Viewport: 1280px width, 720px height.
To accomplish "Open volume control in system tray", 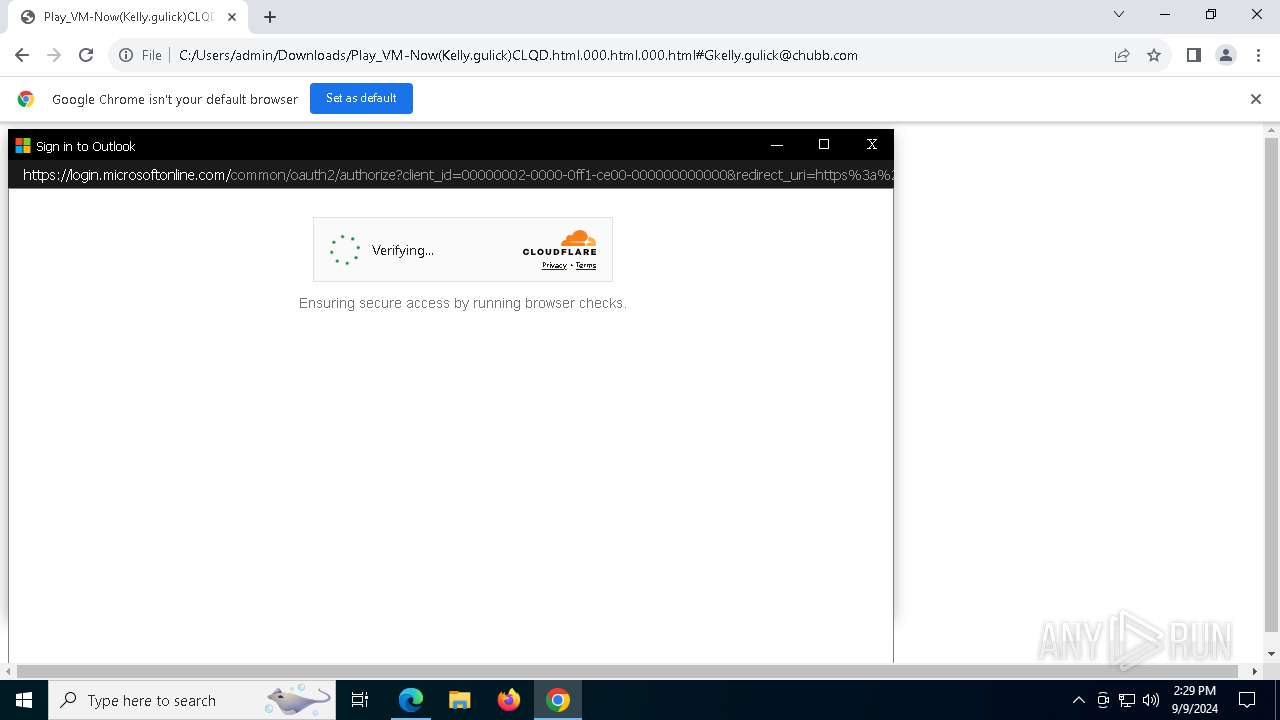I will click(x=1151, y=700).
